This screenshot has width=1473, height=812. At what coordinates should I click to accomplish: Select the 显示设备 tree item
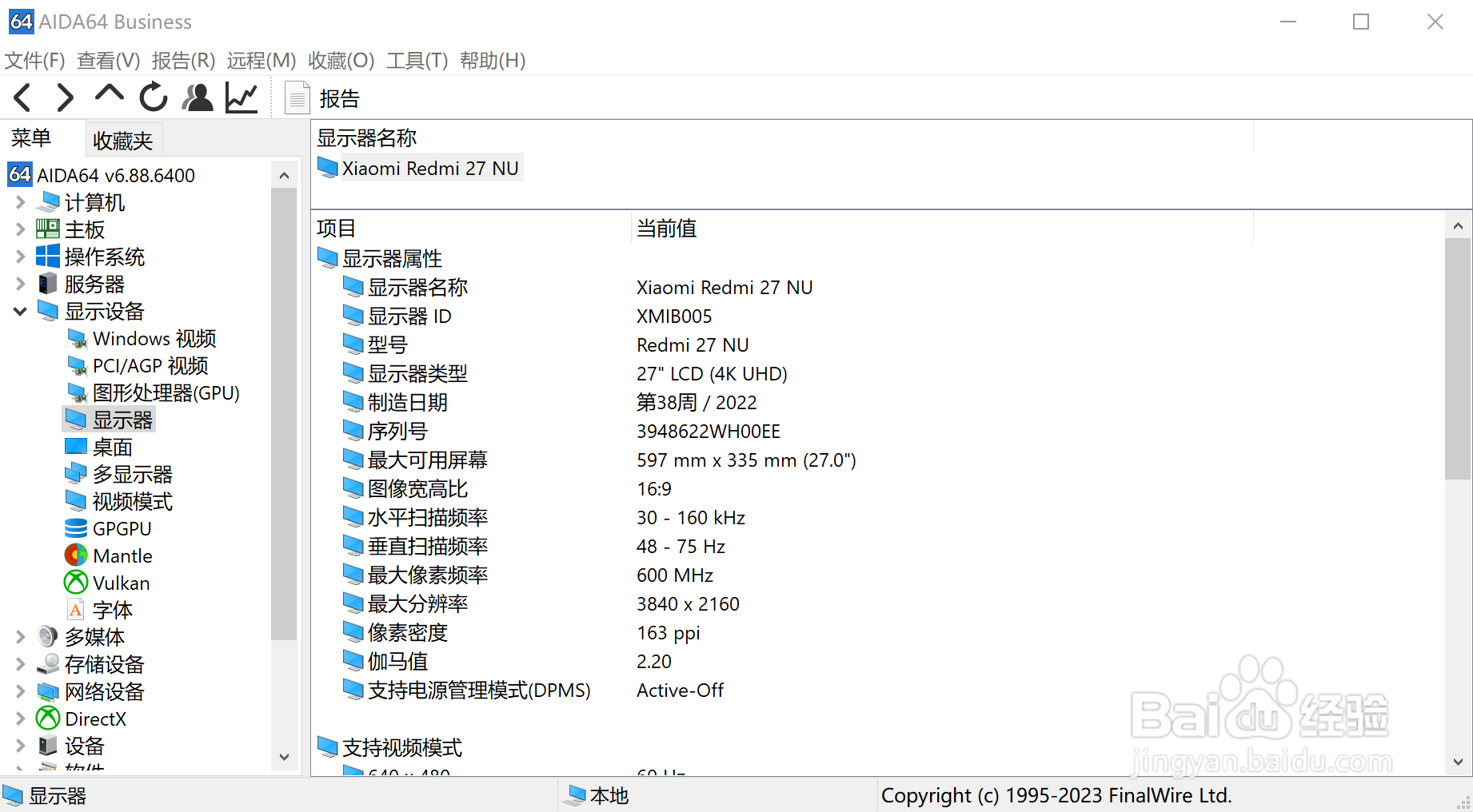point(104,311)
